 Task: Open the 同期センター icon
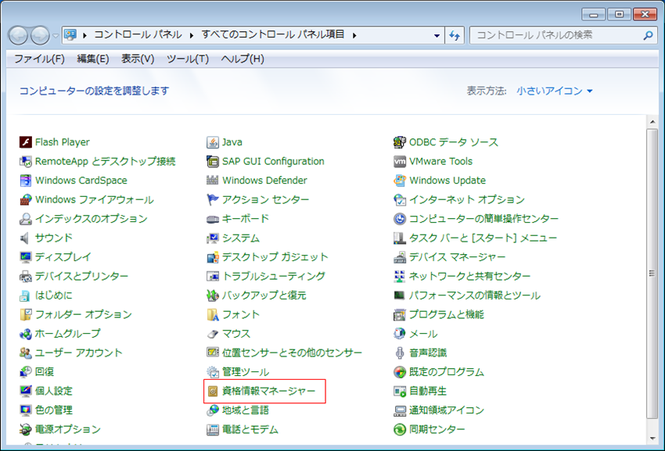pos(400,429)
